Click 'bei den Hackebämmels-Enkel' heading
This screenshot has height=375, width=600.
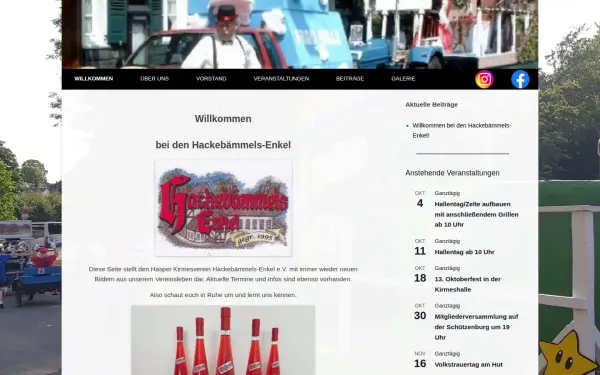pos(223,145)
